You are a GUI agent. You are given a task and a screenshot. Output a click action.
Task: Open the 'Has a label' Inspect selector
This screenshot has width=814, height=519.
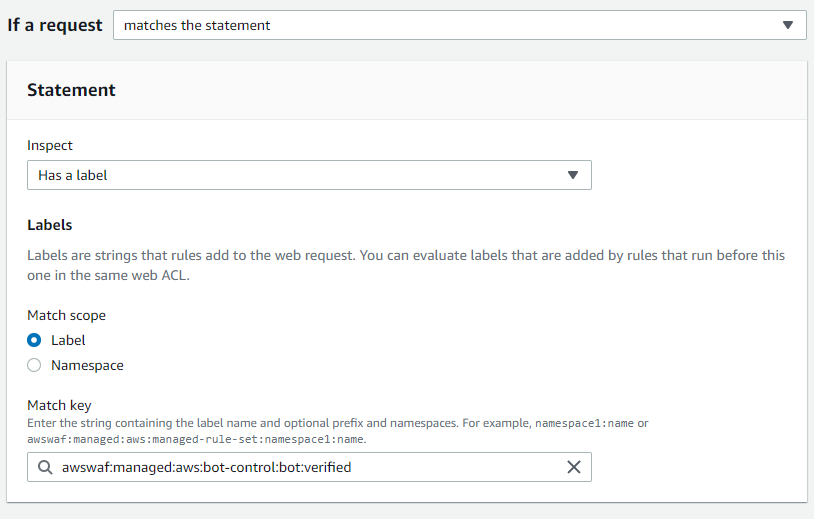click(x=300, y=175)
